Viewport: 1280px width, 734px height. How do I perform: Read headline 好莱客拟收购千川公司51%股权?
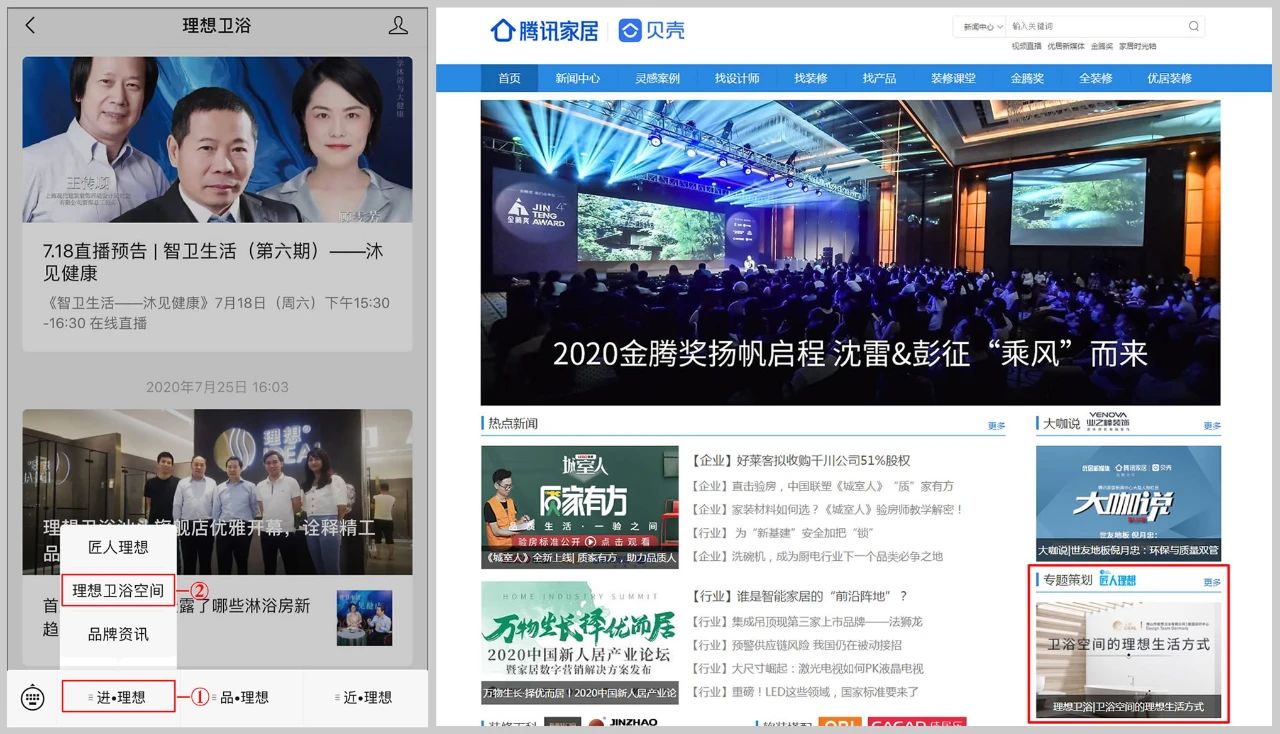(x=801, y=460)
